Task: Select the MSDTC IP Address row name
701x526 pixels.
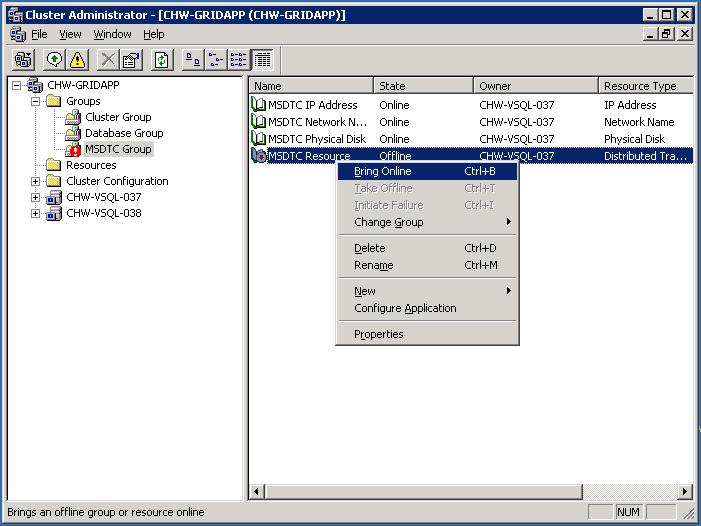Action: [312, 105]
